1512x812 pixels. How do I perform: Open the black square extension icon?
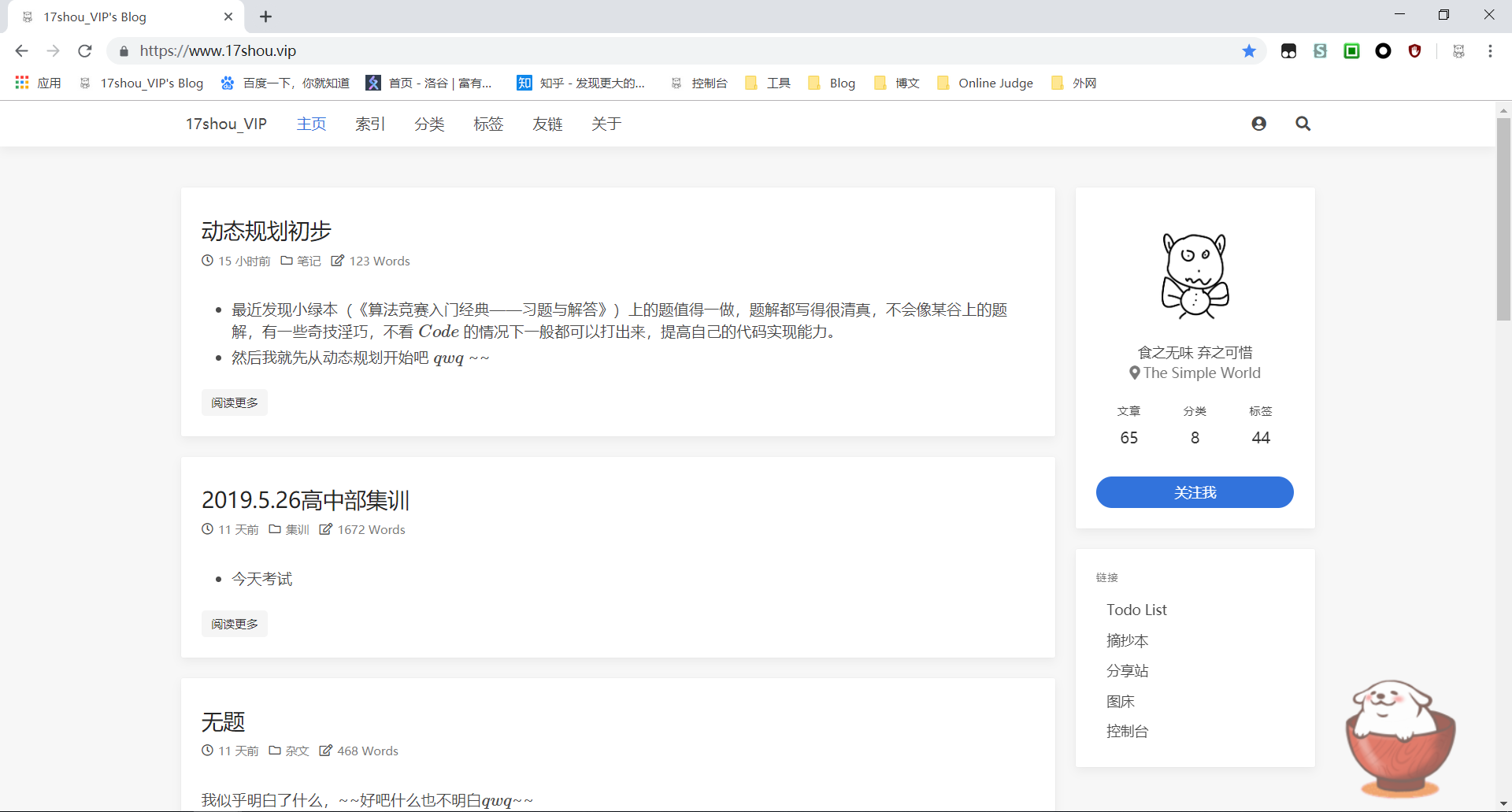coord(1289,51)
